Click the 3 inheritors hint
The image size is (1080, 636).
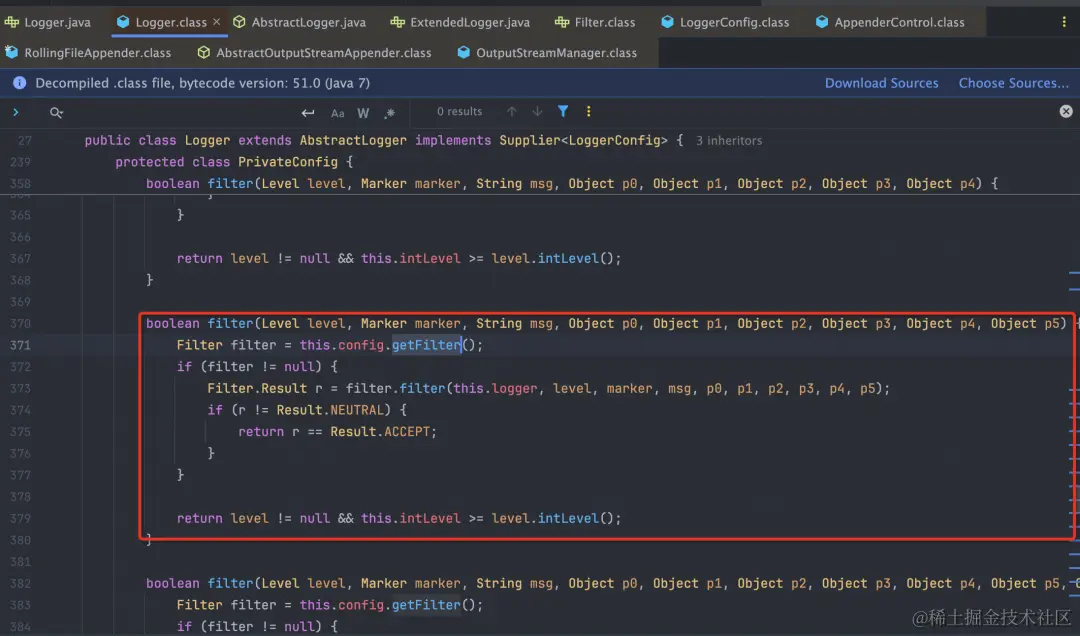pos(729,141)
